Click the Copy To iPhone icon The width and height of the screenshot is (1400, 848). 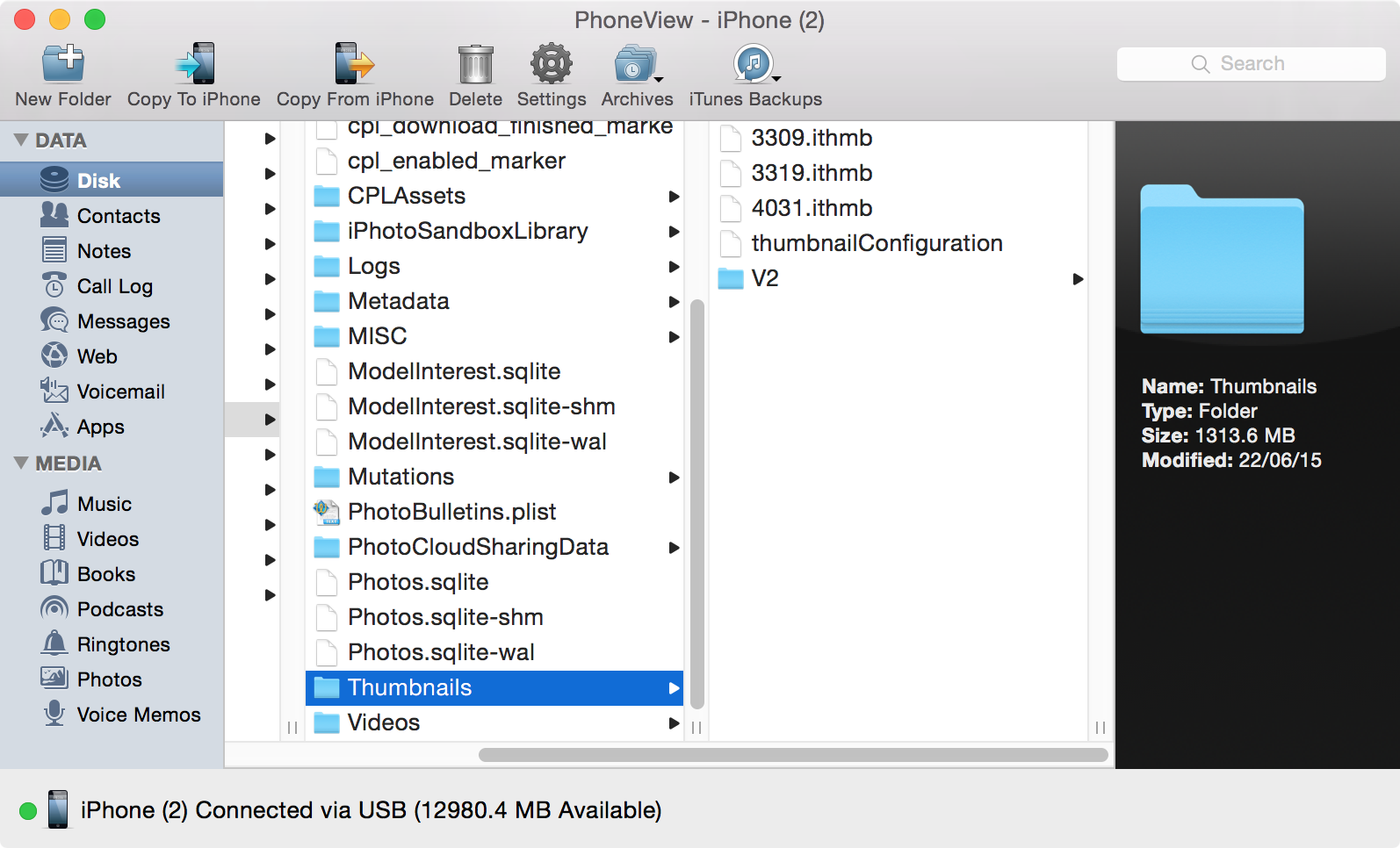pyautogui.click(x=195, y=64)
